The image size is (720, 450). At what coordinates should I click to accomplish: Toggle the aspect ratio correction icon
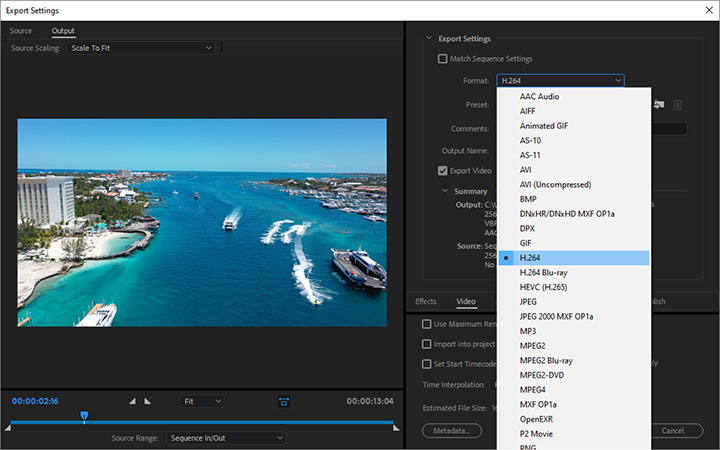click(284, 401)
